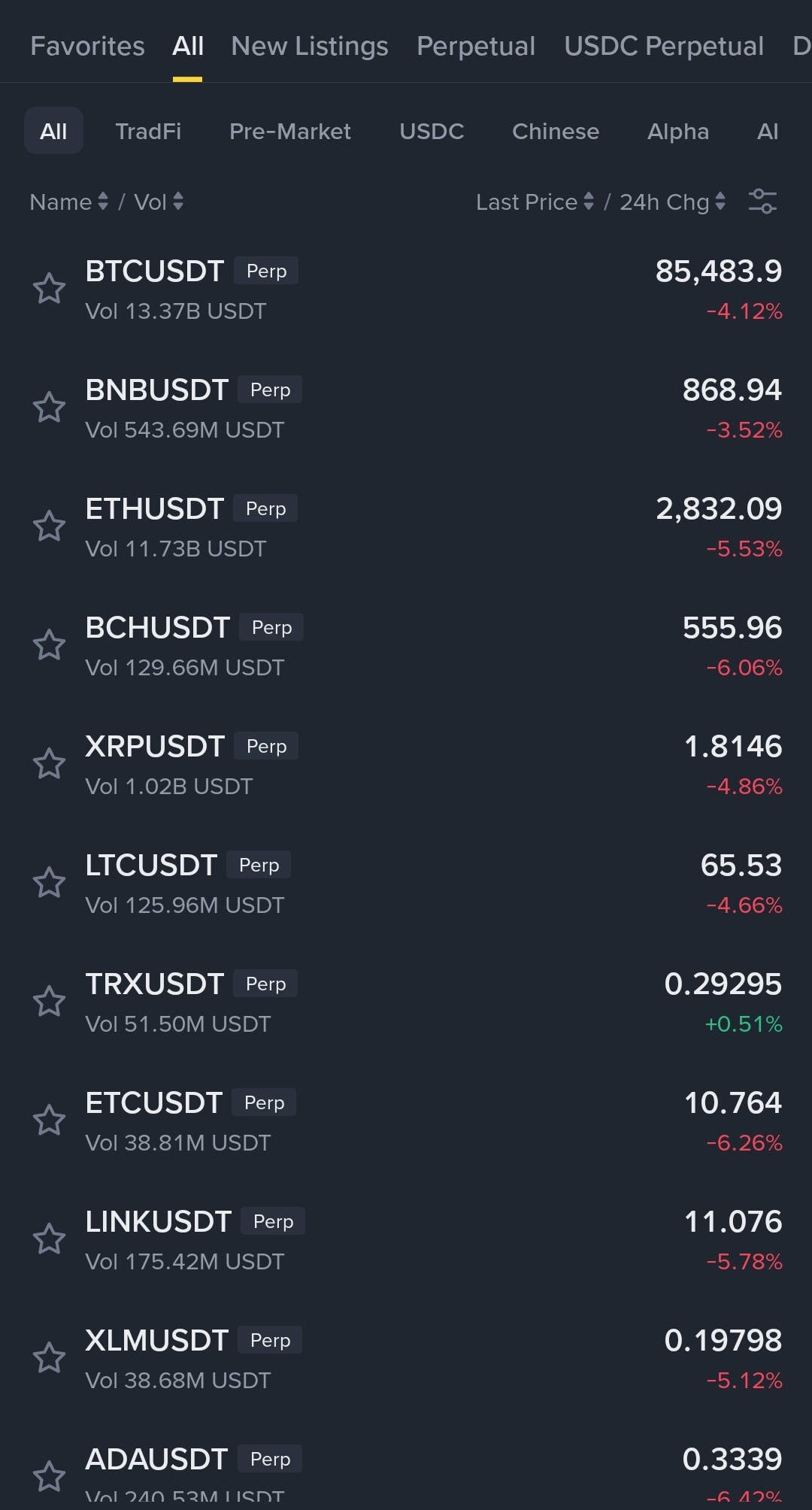Favorite the TRXUSDT pair
The image size is (812, 1510).
(x=50, y=1002)
